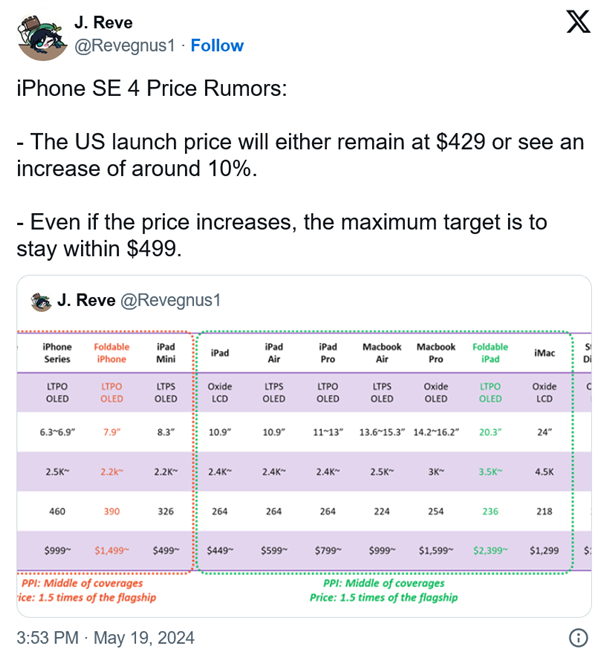Open the tweet timestamp May 19, 2024
Screen dimensions: 600x657
[x=106, y=637]
